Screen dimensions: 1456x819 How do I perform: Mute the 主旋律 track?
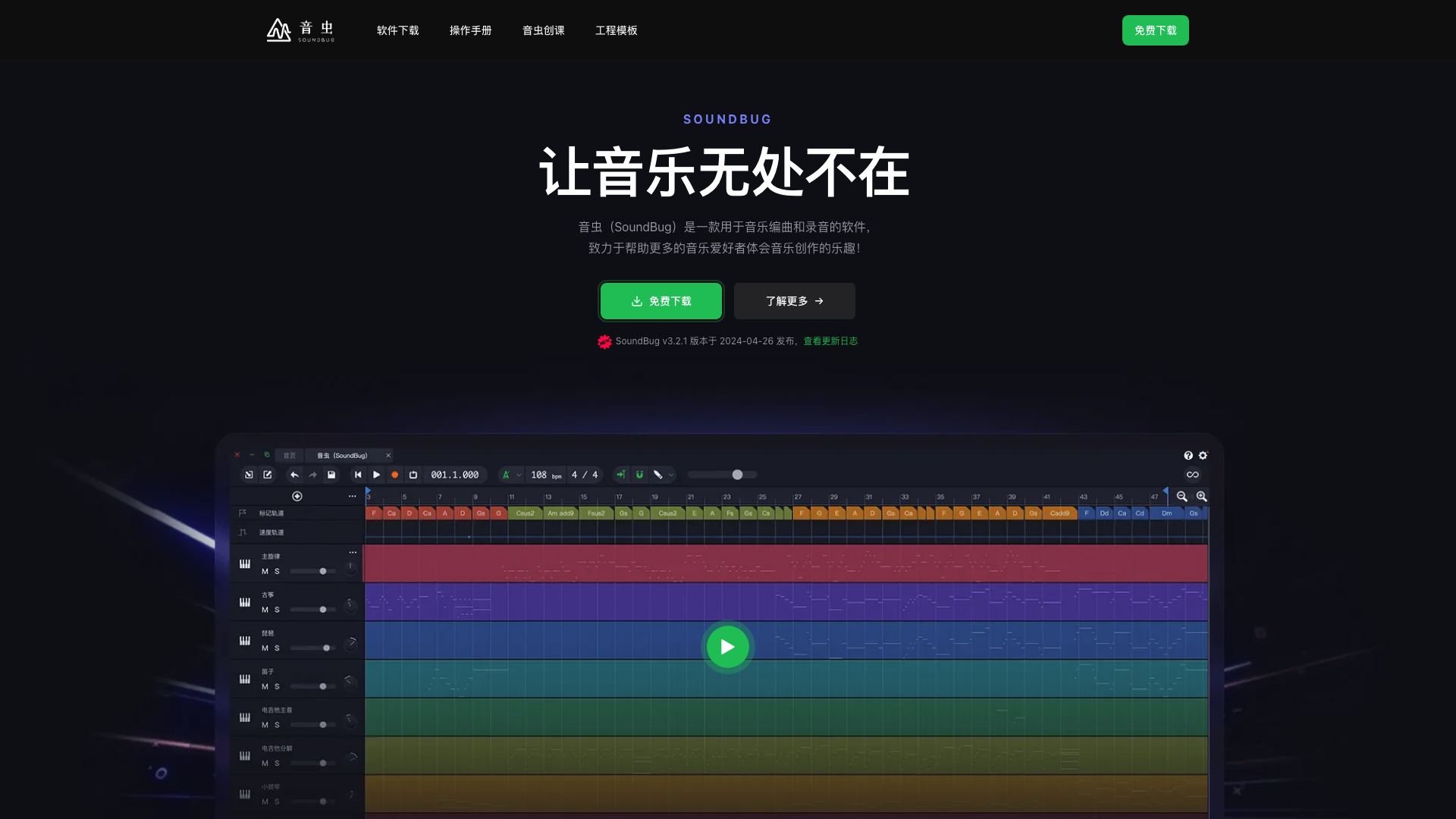pyautogui.click(x=265, y=571)
